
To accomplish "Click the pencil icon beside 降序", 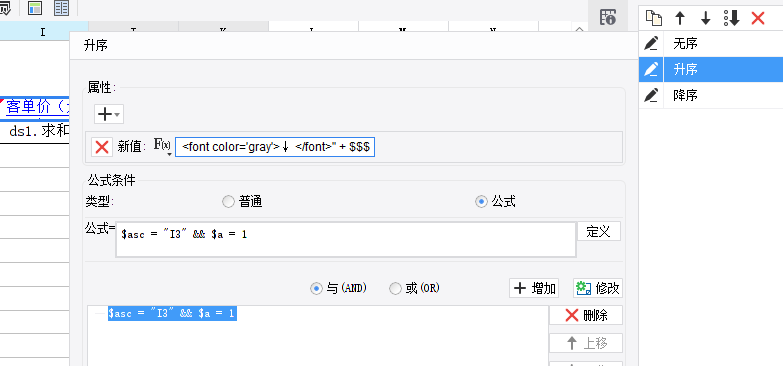I will tap(651, 95).
